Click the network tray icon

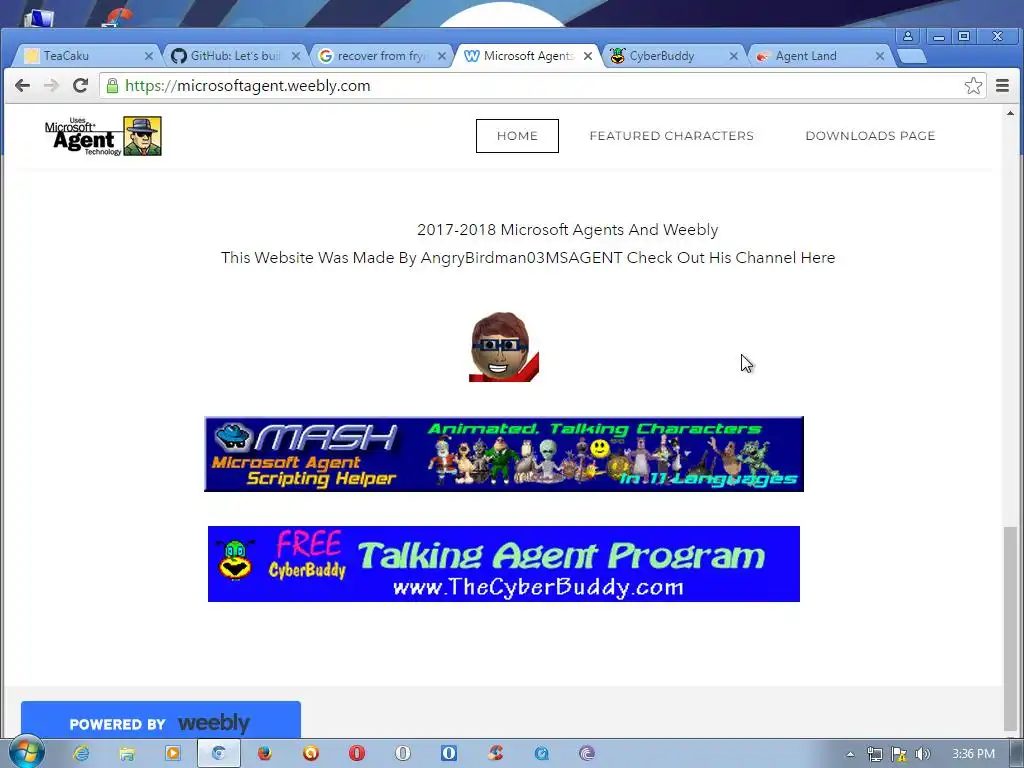pyautogui.click(x=874, y=754)
